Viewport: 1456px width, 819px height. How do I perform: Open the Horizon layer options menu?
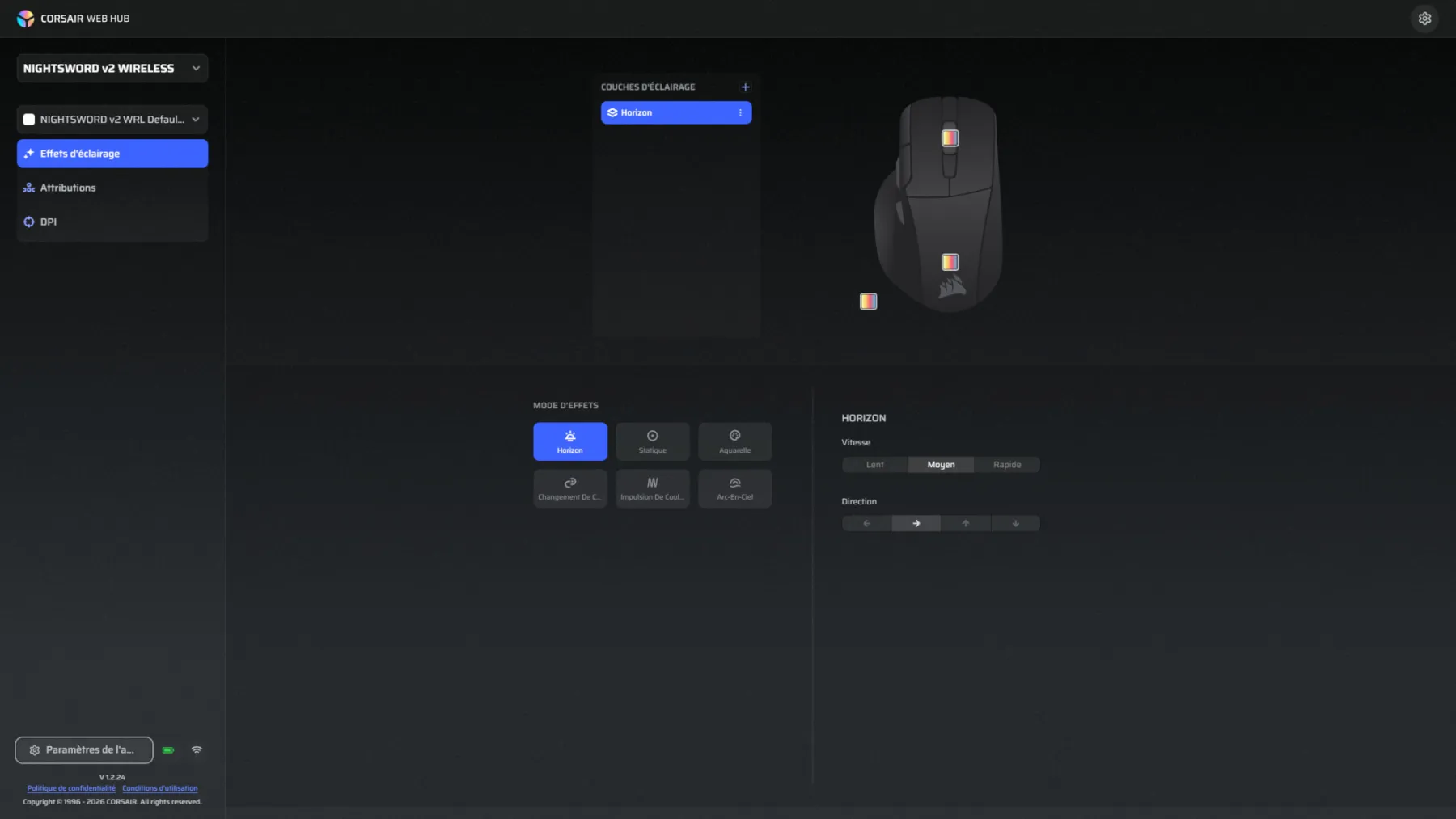pyautogui.click(x=740, y=112)
